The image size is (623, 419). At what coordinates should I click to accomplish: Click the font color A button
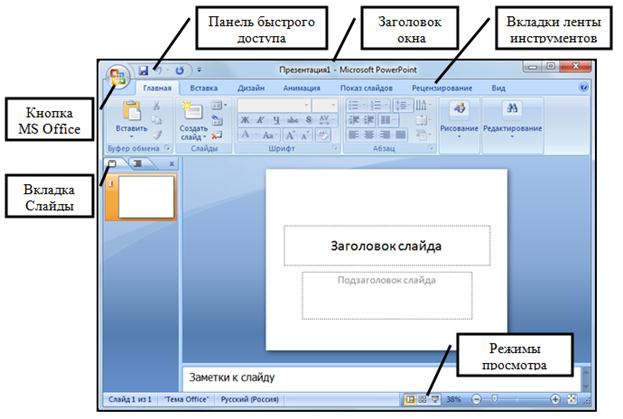(246, 135)
